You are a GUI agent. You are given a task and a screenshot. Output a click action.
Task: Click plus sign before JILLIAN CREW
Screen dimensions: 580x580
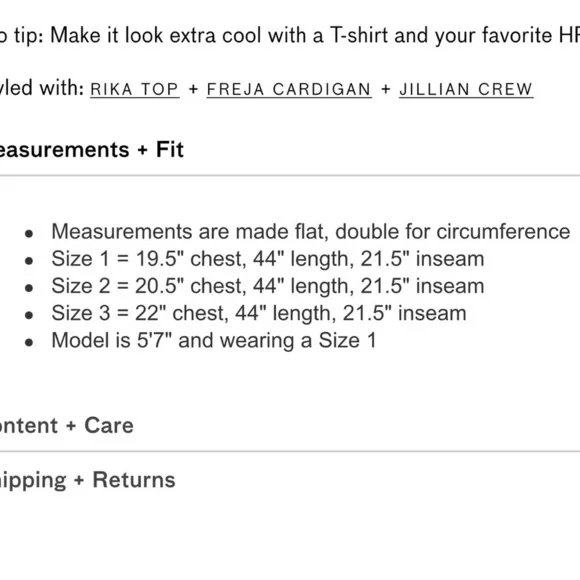(385, 90)
